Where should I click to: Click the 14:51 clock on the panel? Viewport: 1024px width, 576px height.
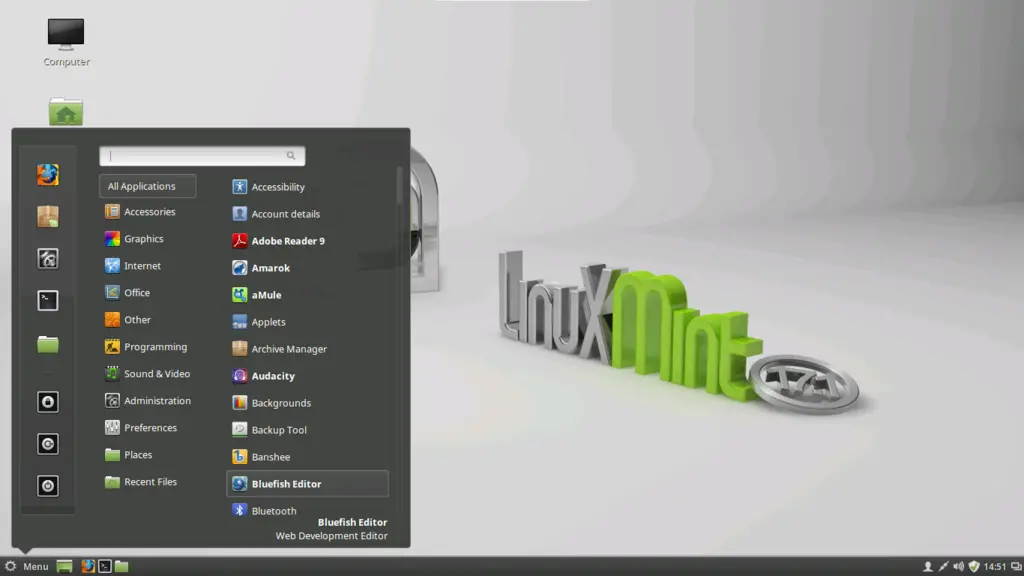tap(995, 566)
